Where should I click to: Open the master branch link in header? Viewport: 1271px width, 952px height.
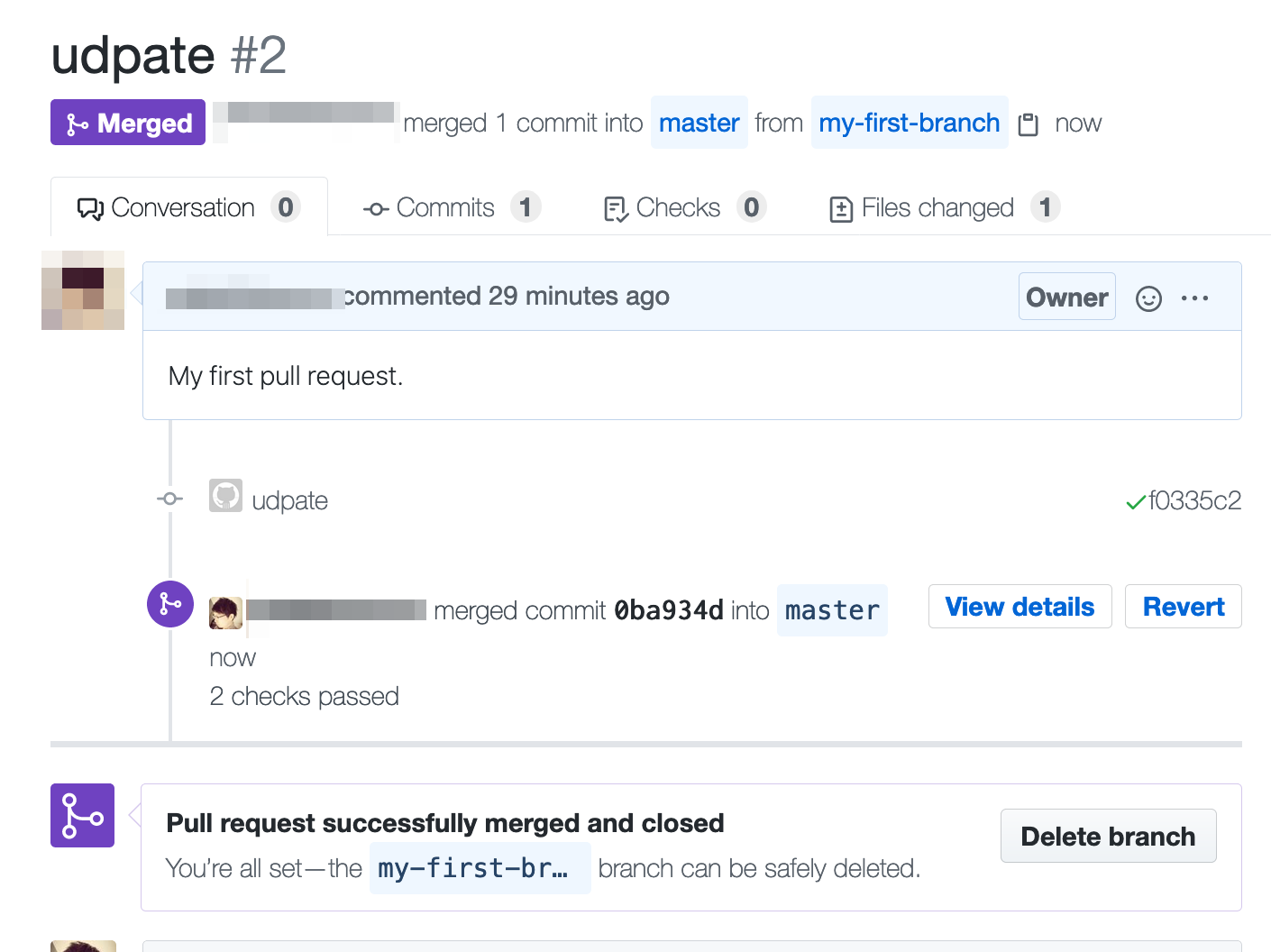[700, 123]
